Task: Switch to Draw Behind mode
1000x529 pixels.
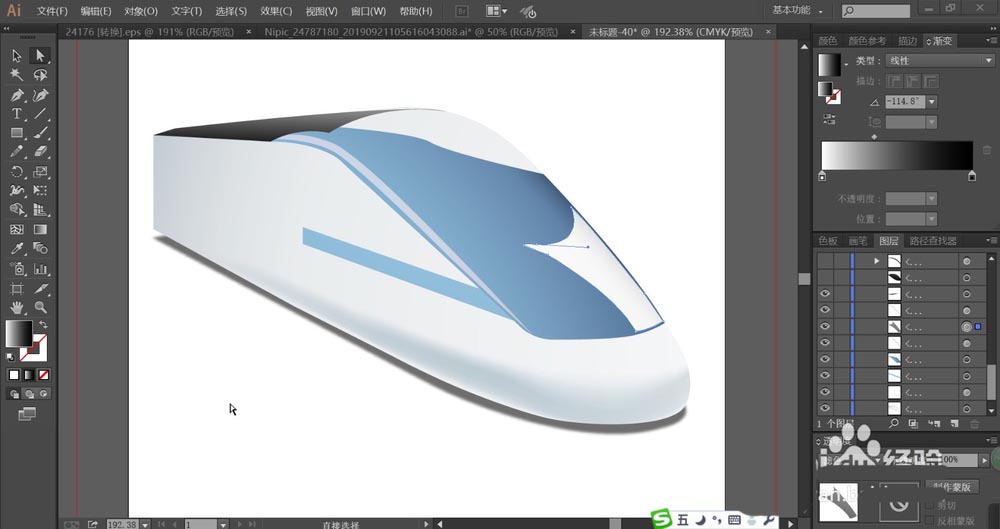Action: coord(29,394)
